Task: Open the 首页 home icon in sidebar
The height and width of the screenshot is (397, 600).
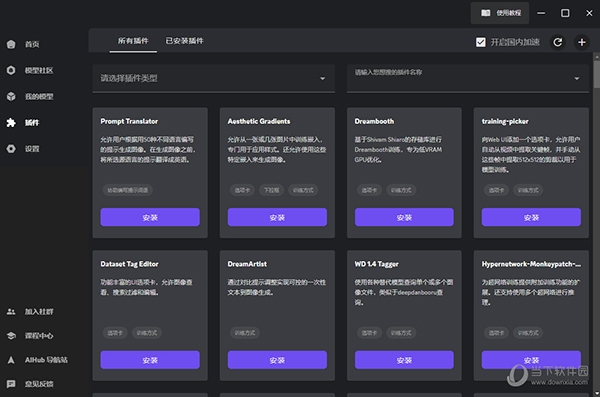Action: point(11,44)
